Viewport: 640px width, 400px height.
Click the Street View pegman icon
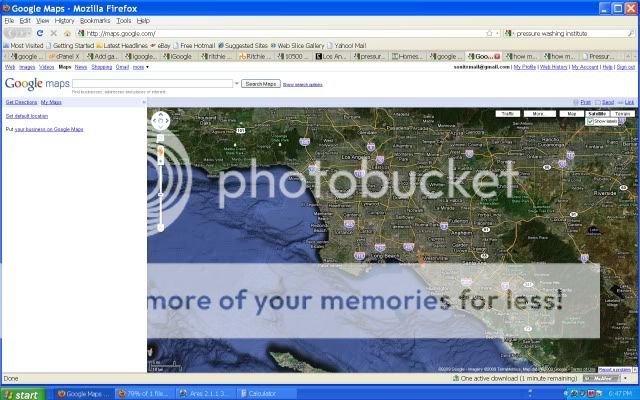coord(160,152)
